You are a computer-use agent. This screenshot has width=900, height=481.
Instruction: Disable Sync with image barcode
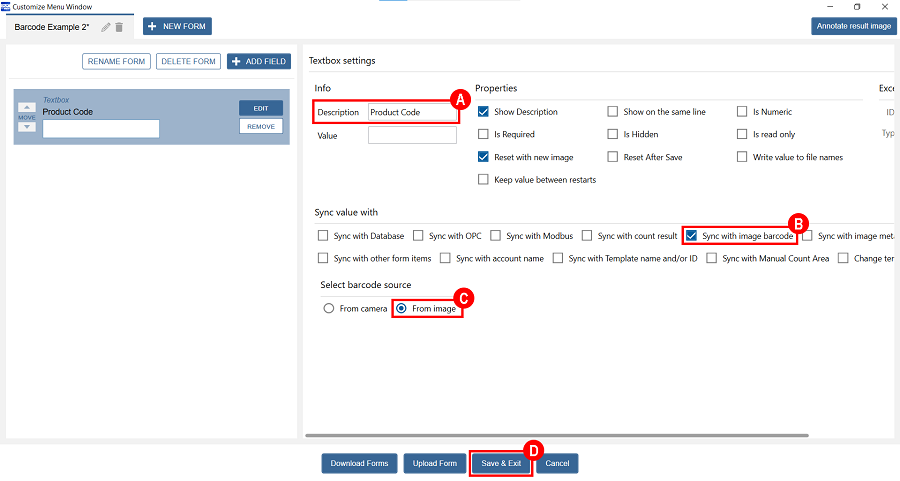coord(691,236)
